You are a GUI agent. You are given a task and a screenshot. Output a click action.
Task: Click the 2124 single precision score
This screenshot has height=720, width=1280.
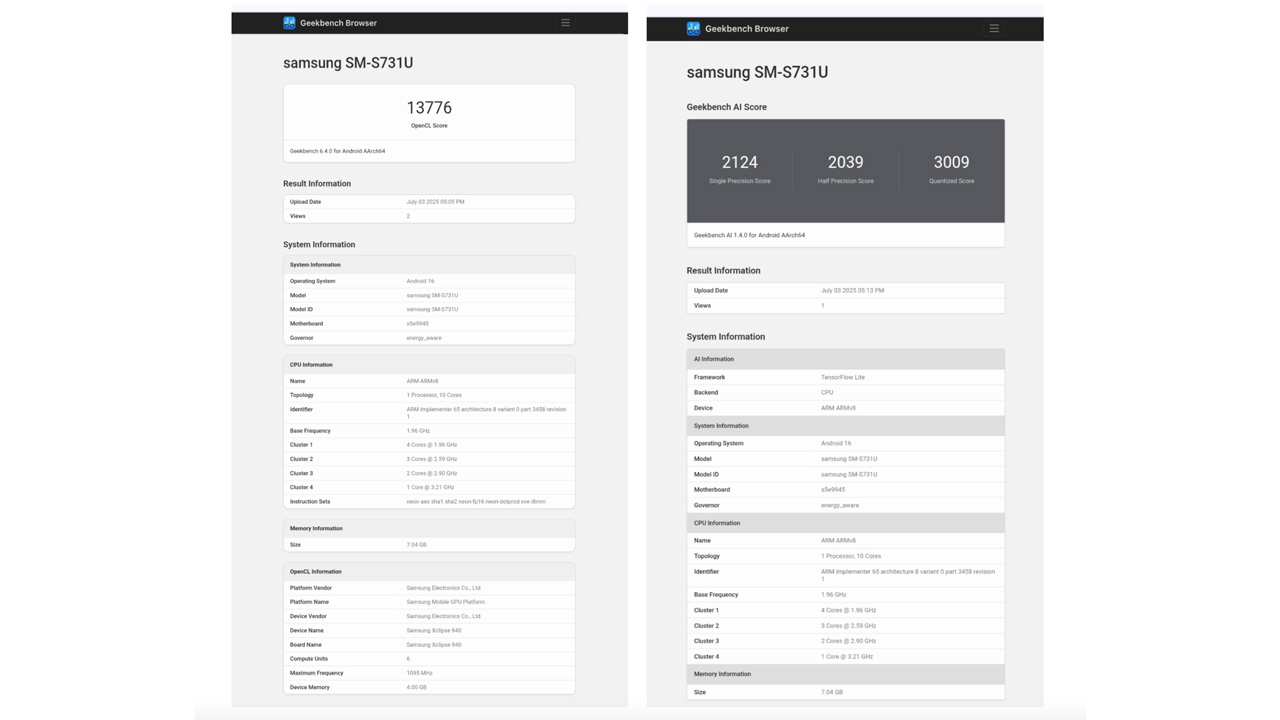[x=740, y=162]
